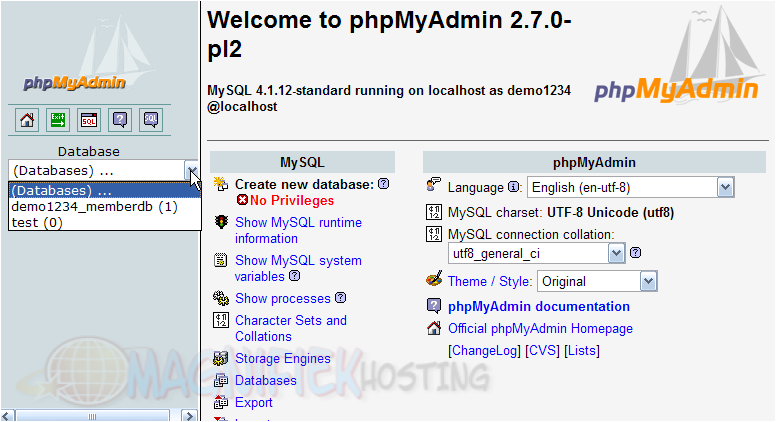Open the Show processes link
The width and height of the screenshot is (776, 422).
(x=283, y=298)
